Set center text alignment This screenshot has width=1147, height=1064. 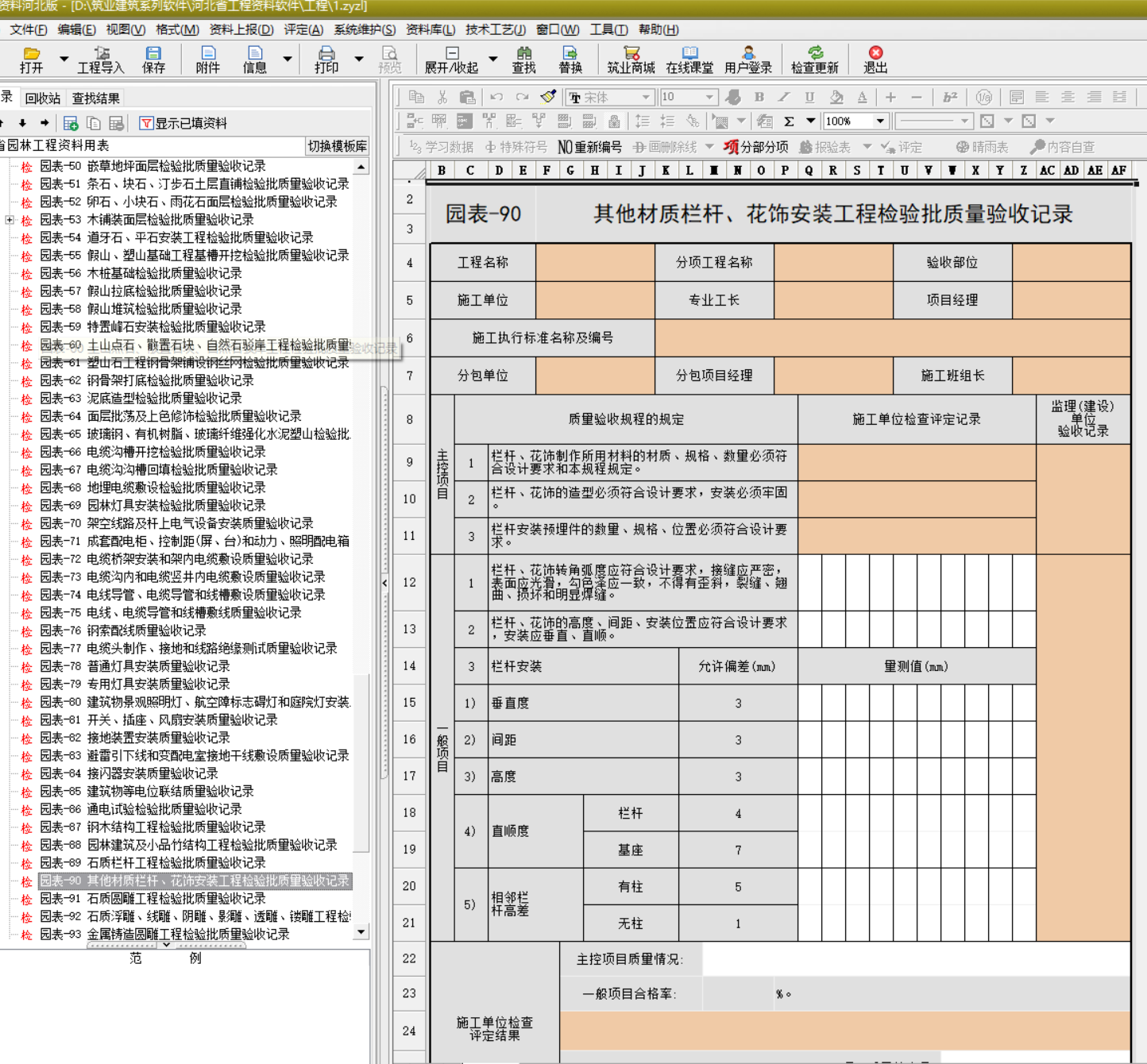point(1068,97)
